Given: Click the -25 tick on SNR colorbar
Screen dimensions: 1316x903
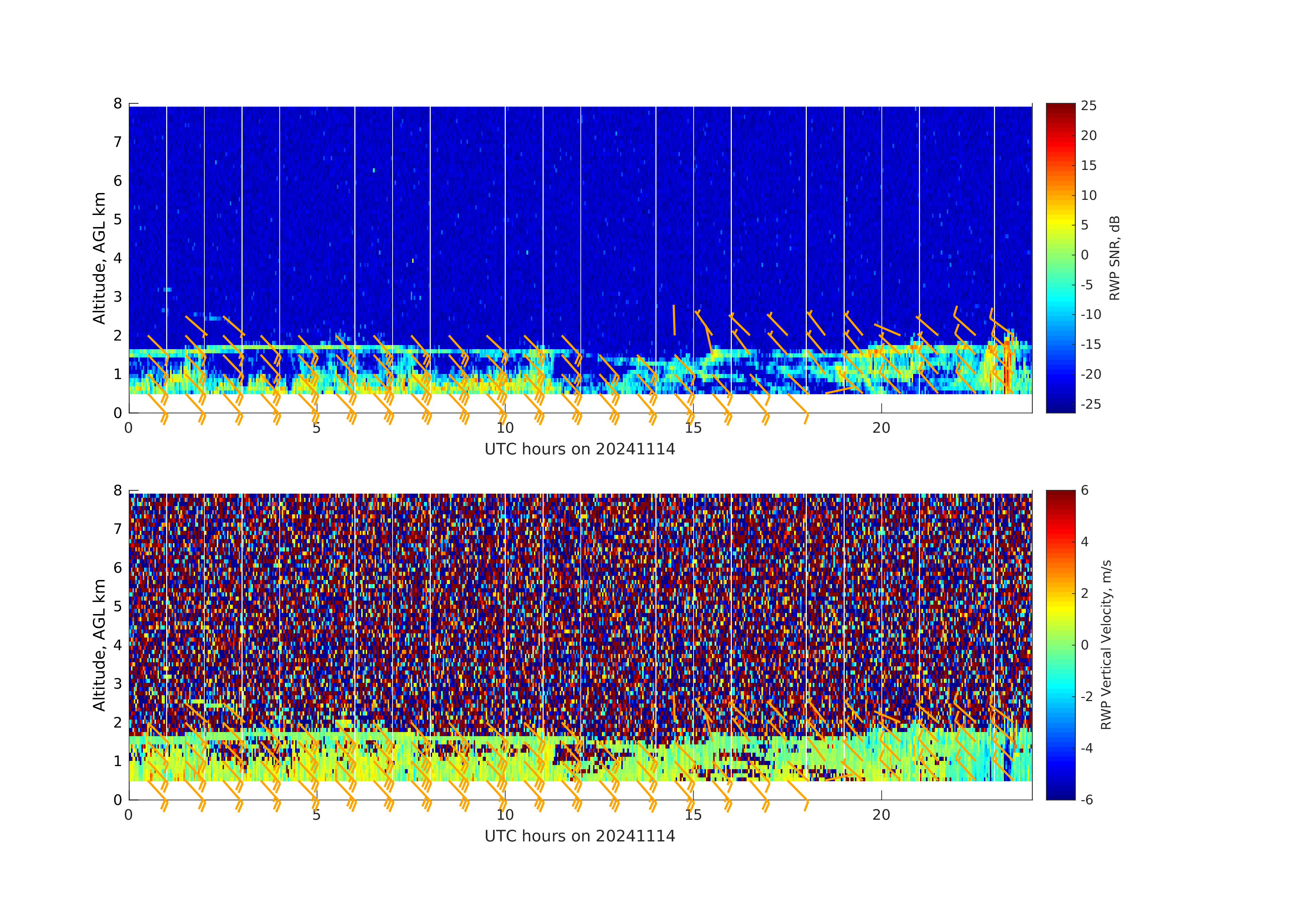Looking at the screenshot, I should click(x=1091, y=404).
